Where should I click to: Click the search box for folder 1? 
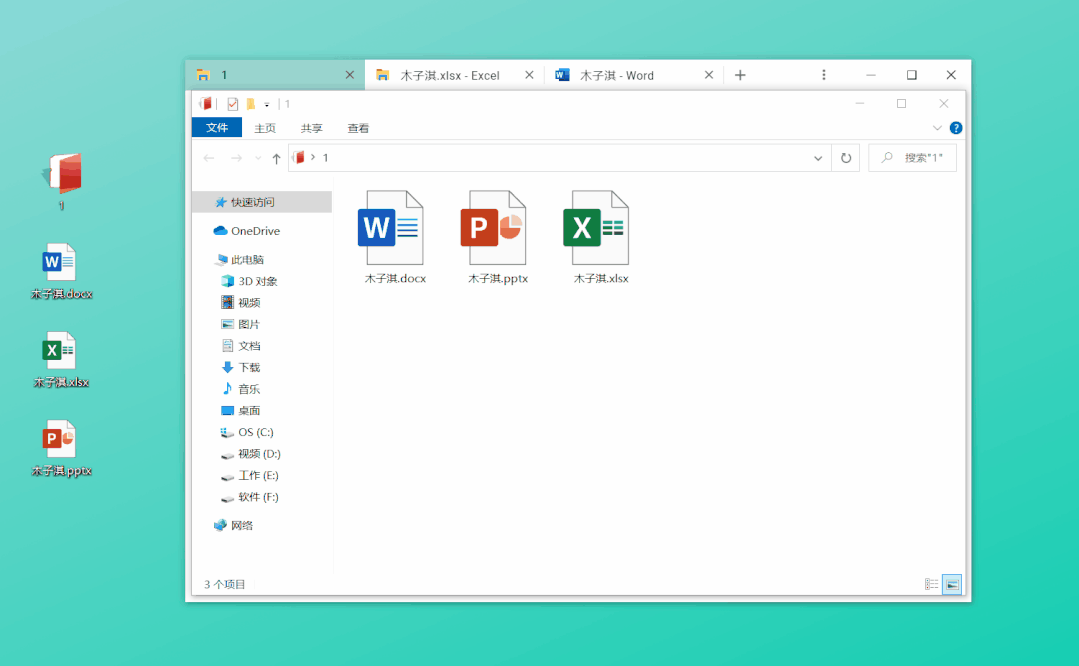(x=912, y=158)
